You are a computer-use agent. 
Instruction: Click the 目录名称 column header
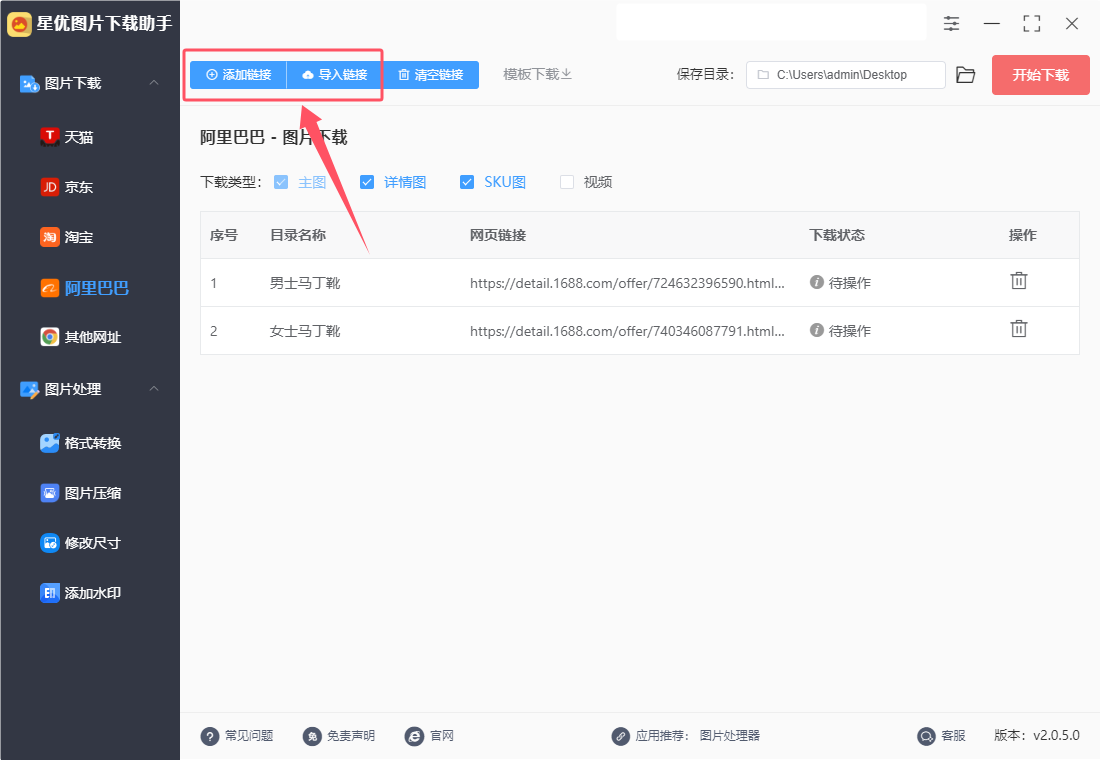pyautogui.click(x=298, y=235)
